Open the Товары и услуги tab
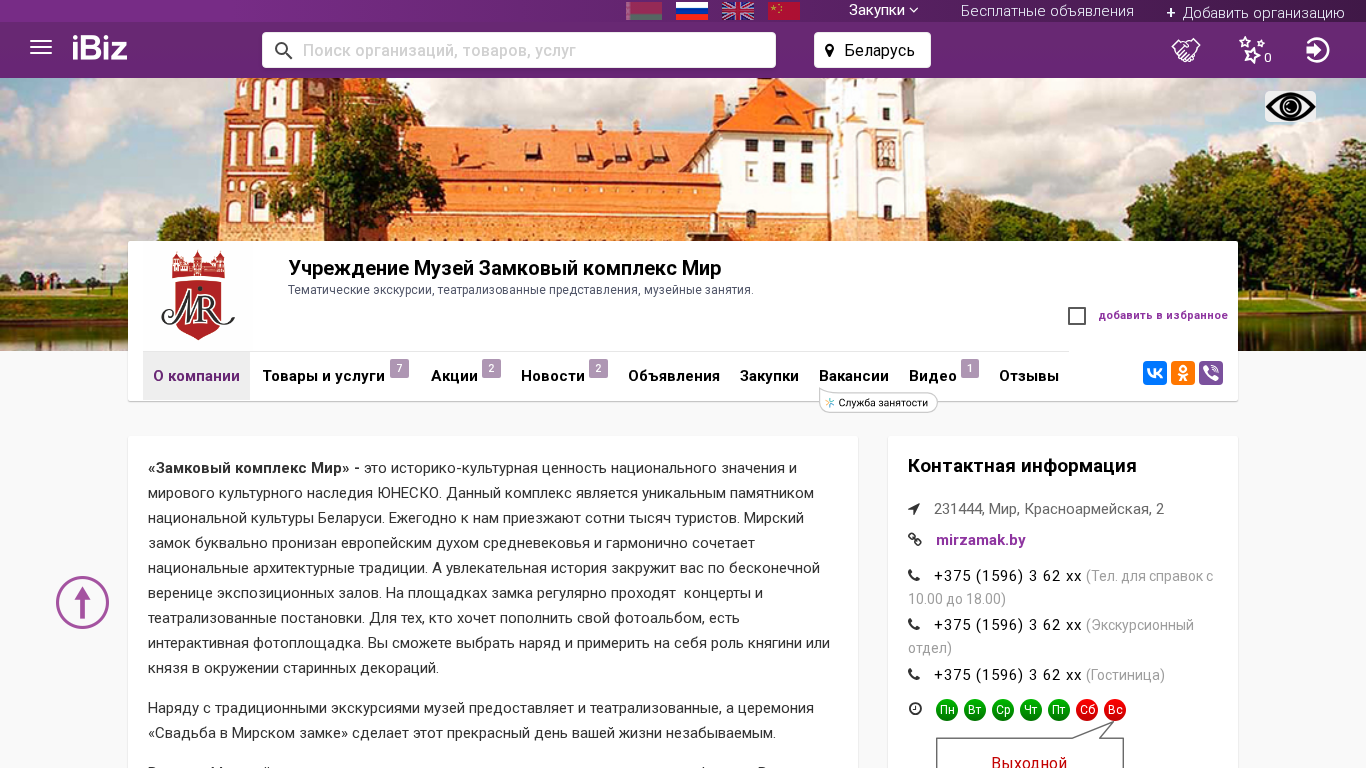Screen dimensions: 1366x768 pos(323,376)
